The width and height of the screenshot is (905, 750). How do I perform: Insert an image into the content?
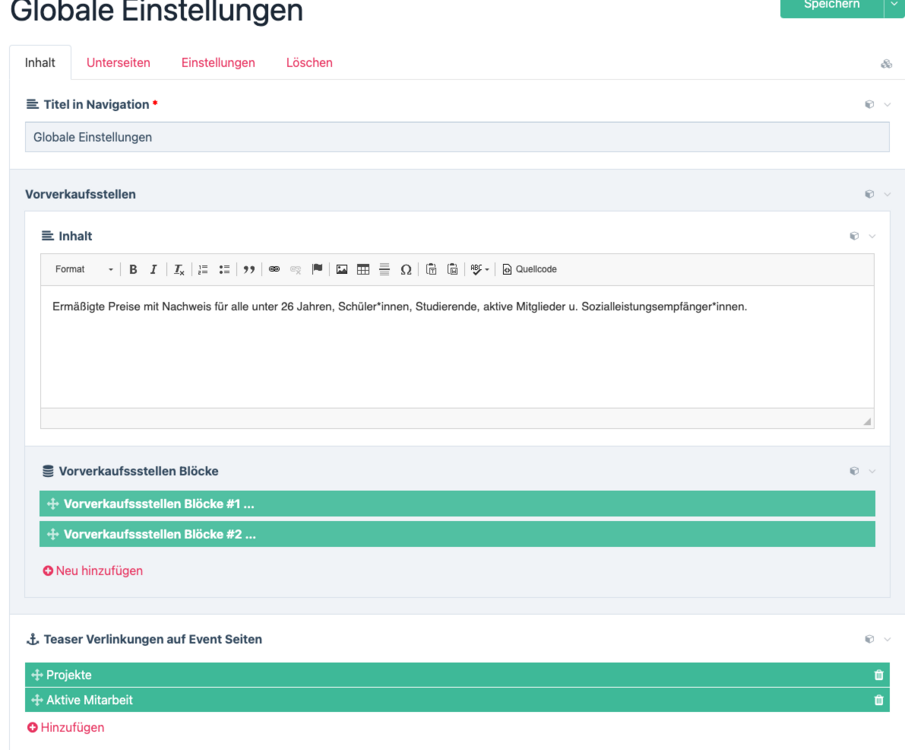coord(342,270)
